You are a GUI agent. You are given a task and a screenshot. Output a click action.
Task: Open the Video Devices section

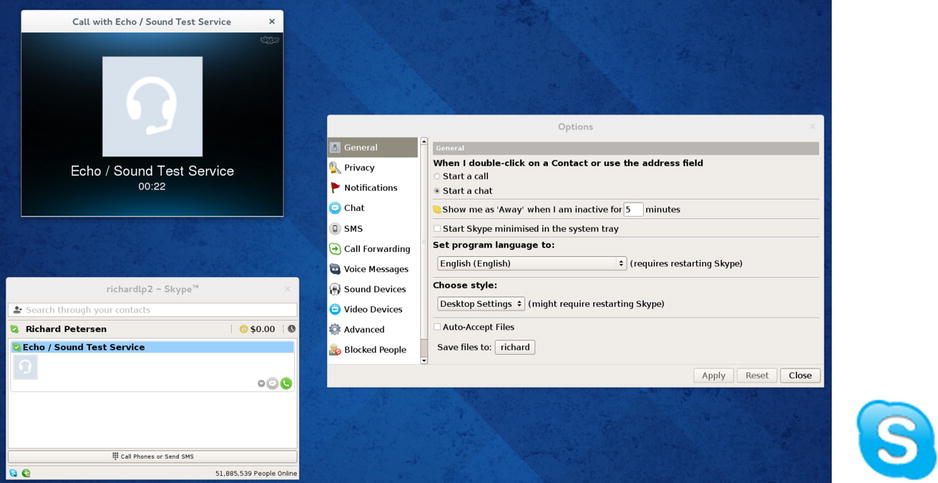click(373, 309)
